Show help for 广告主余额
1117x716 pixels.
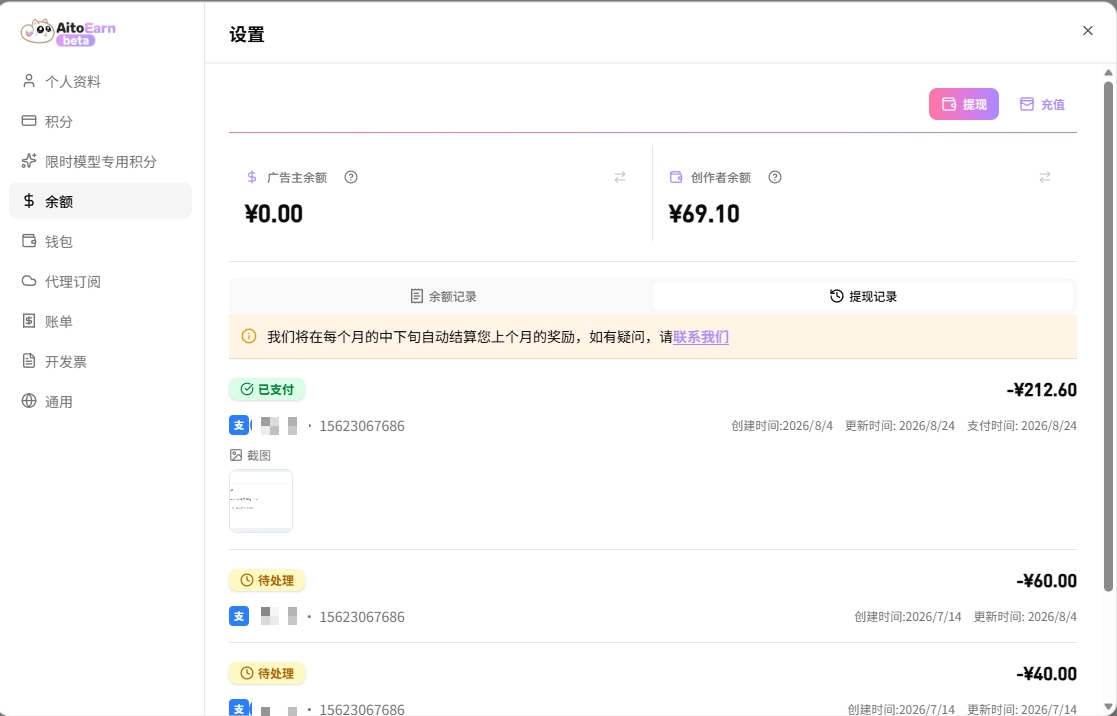350,177
